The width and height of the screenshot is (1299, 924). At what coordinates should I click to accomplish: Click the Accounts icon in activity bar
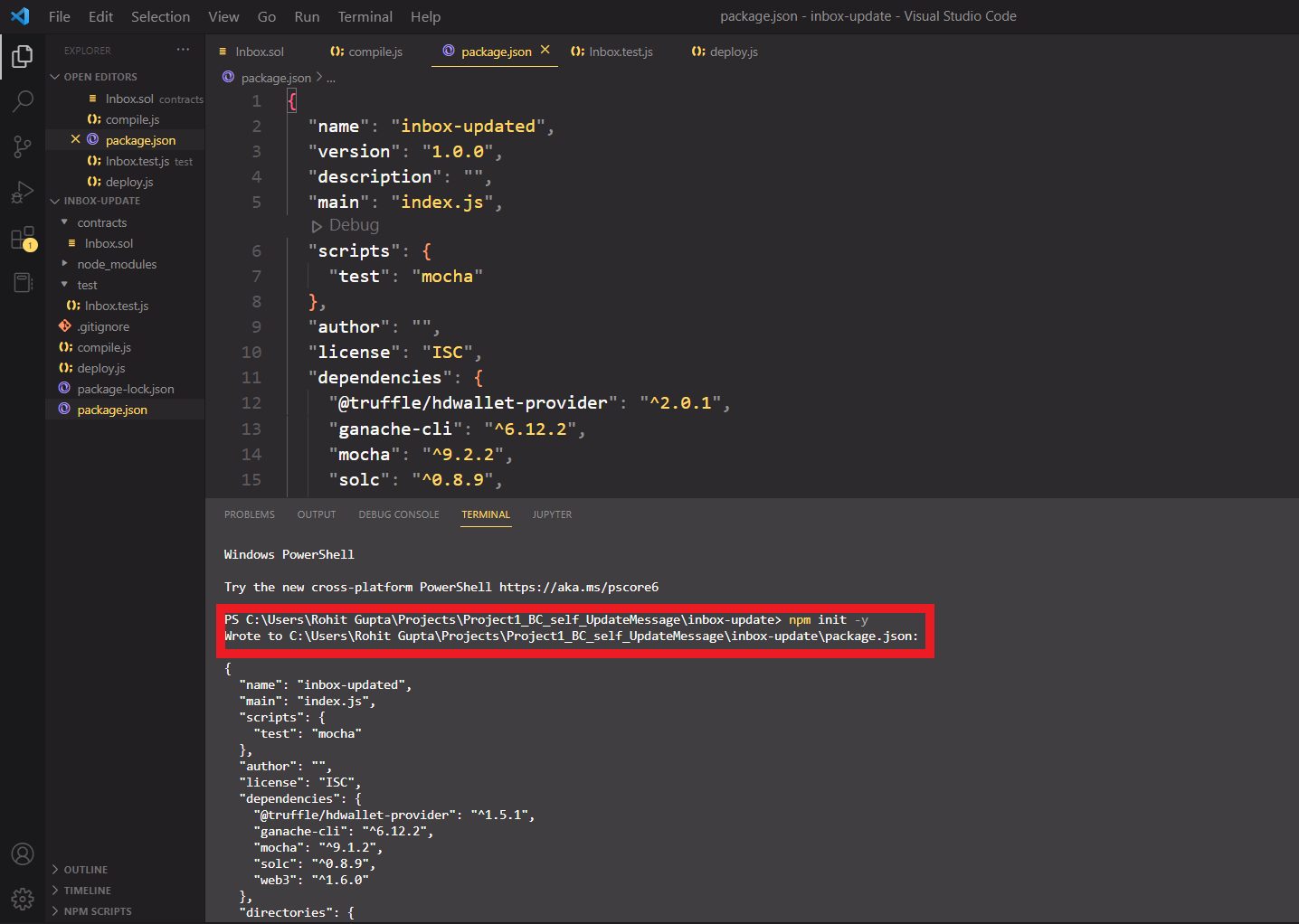[x=23, y=854]
